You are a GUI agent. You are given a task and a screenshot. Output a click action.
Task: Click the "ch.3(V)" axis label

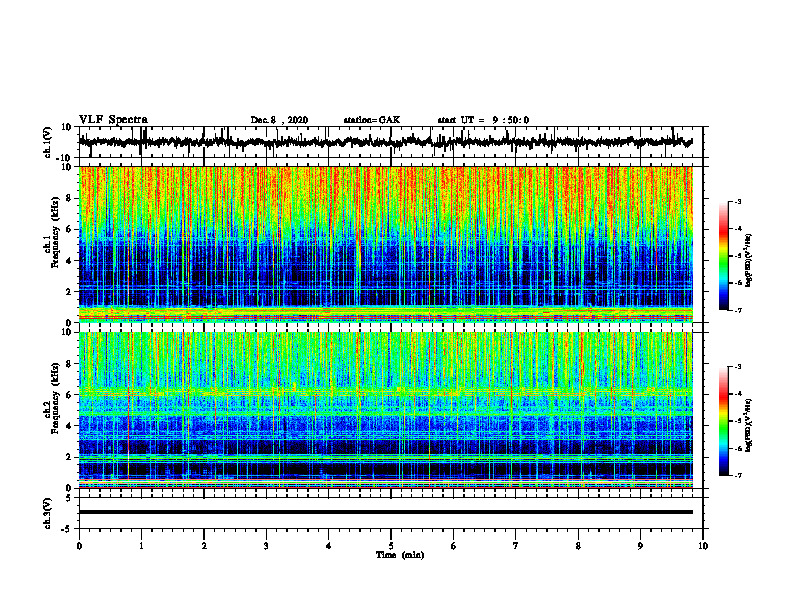point(47,513)
